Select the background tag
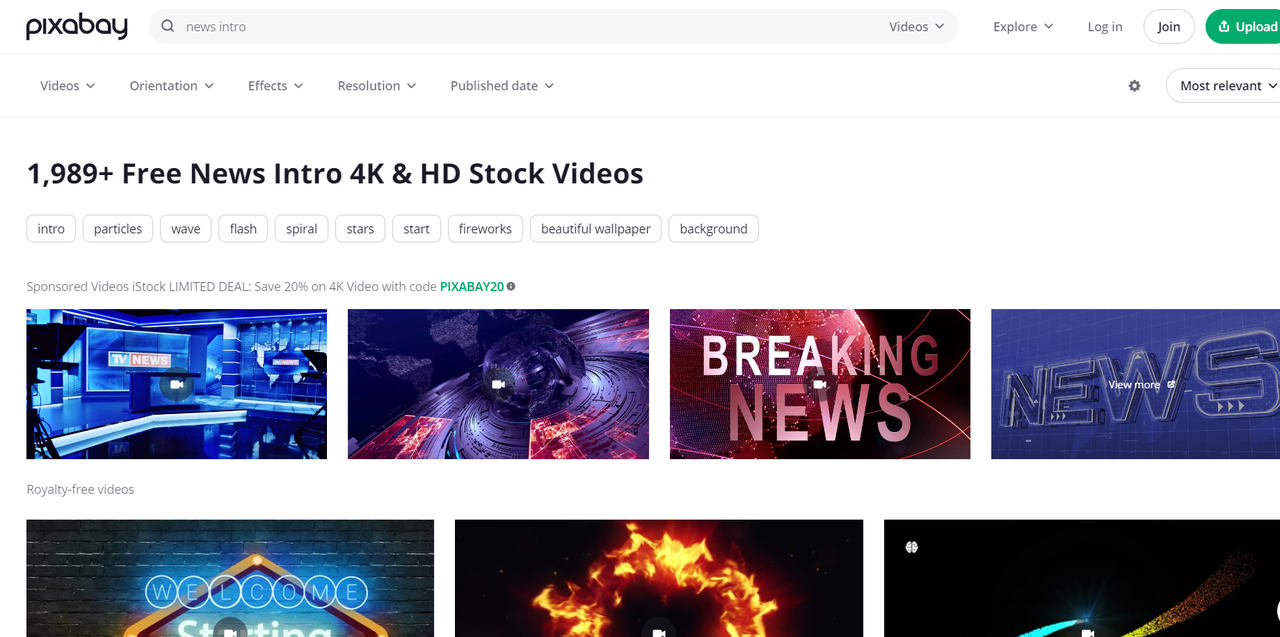Viewport: 1280px width, 637px height. click(714, 229)
